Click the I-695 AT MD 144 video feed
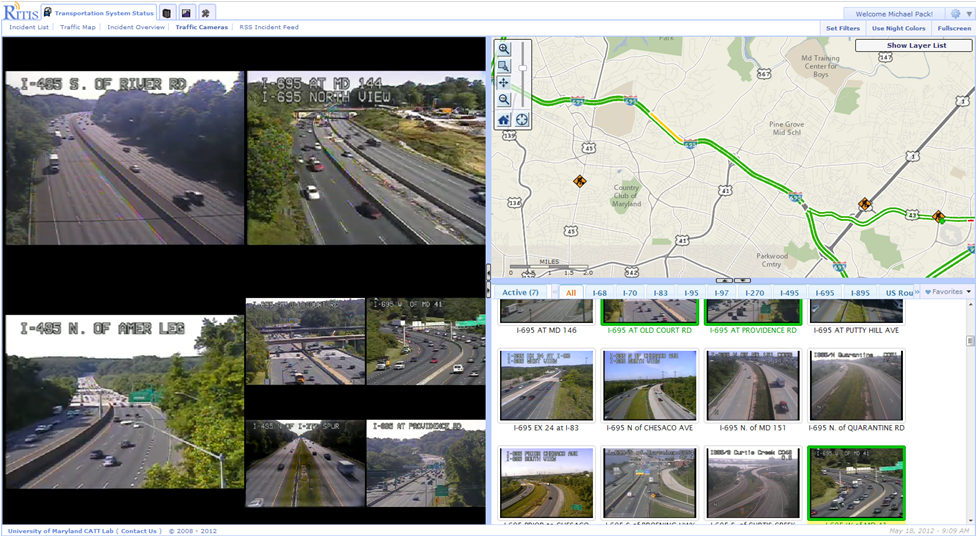977x537 pixels. [366, 158]
